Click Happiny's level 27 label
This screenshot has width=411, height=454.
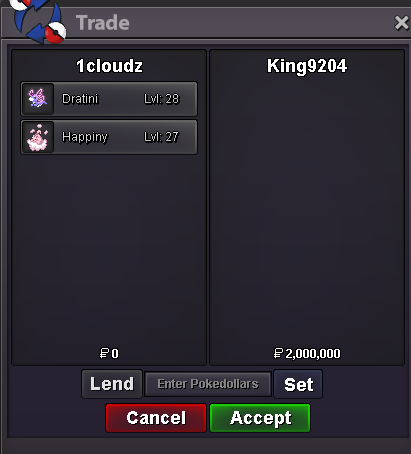[x=162, y=137]
